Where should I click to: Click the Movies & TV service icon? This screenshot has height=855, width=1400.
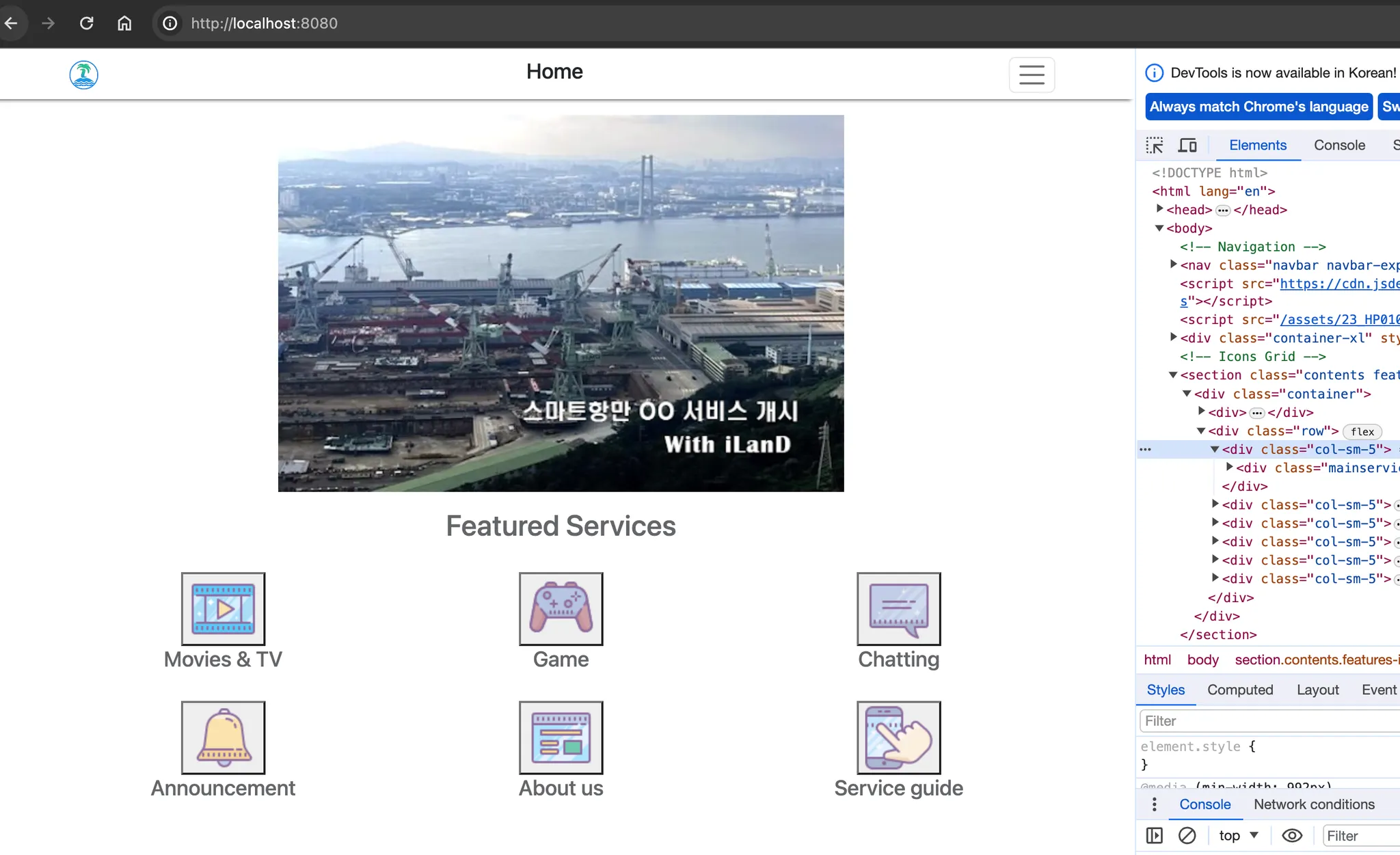[x=223, y=608]
